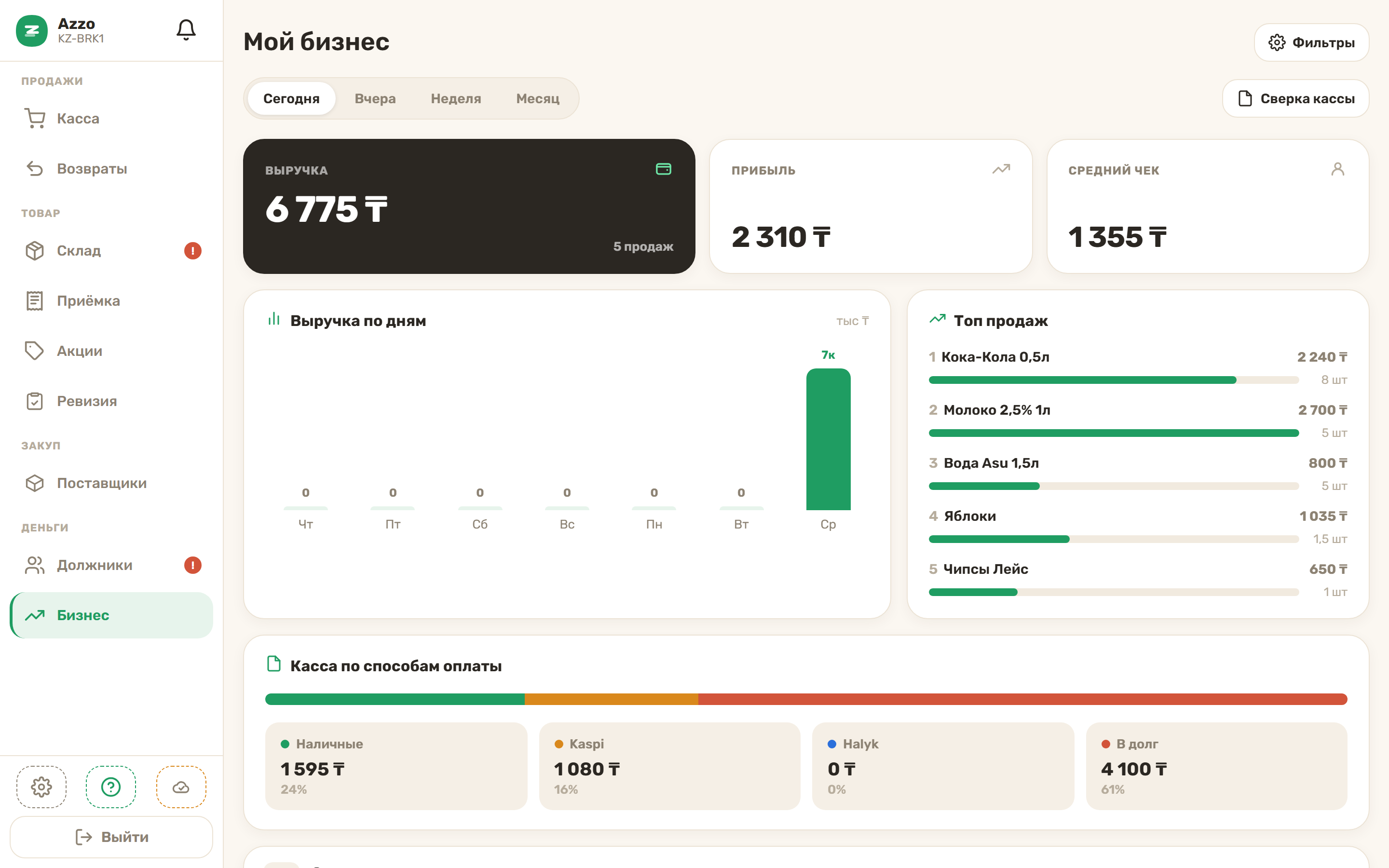
Task: Click the Чт zero bar in chart
Action: point(305,508)
